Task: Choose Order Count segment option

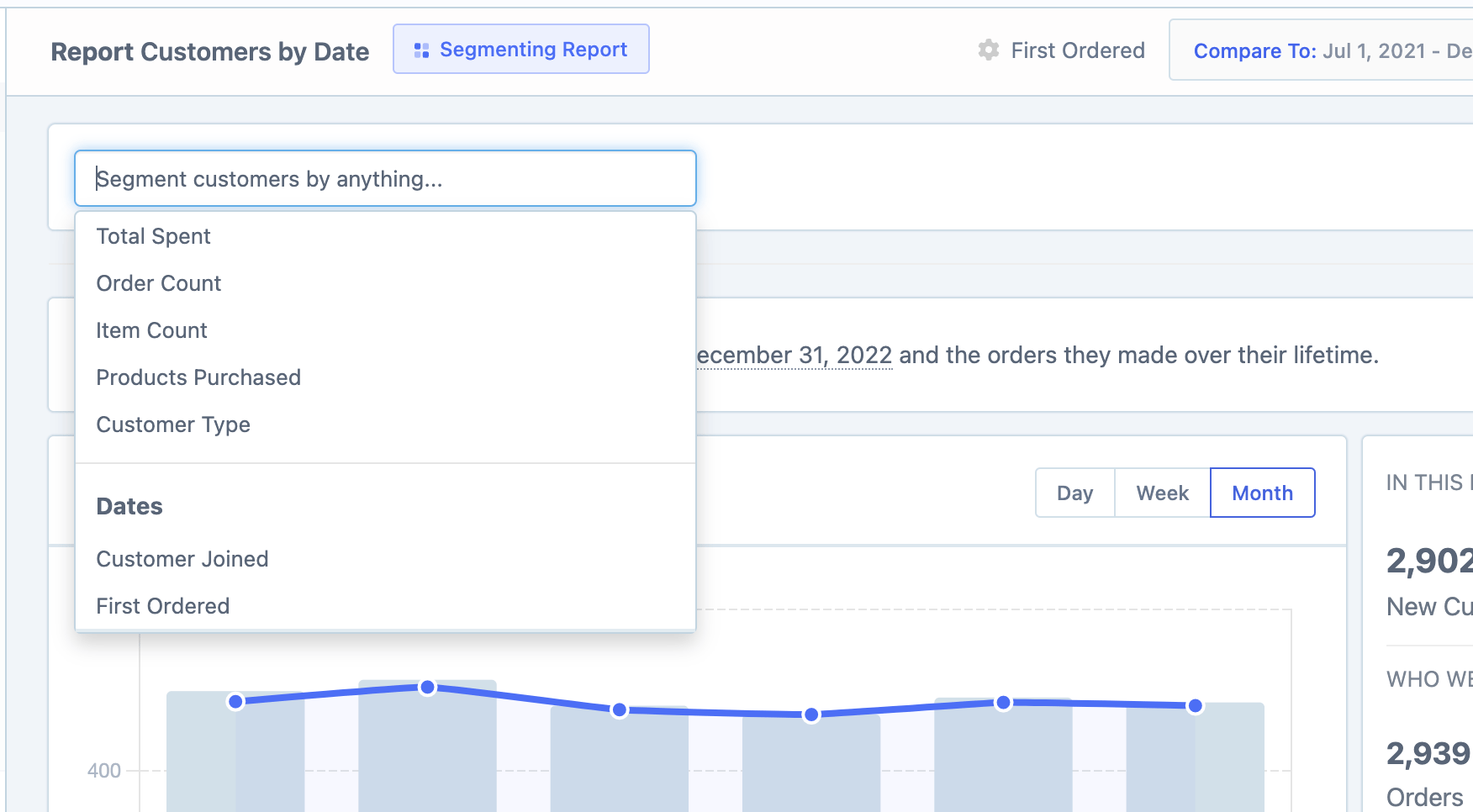Action: (159, 283)
